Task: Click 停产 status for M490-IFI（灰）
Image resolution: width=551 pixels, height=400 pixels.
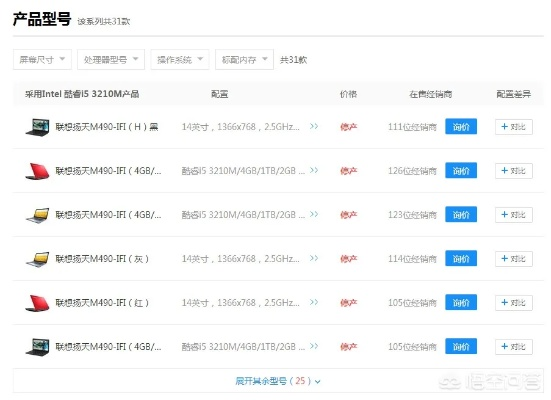Action: click(349, 259)
